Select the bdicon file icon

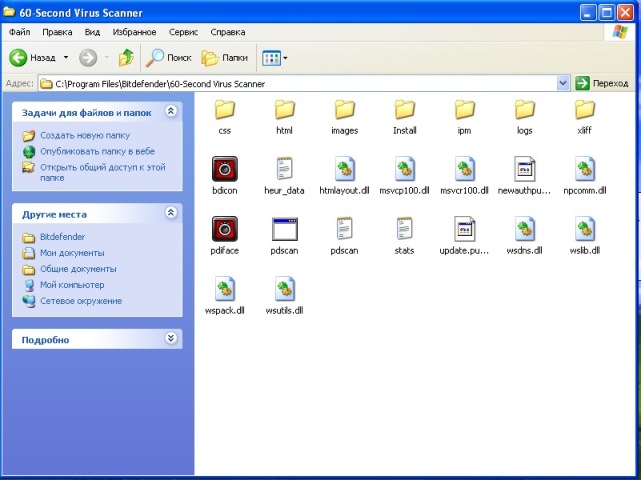coord(224,169)
